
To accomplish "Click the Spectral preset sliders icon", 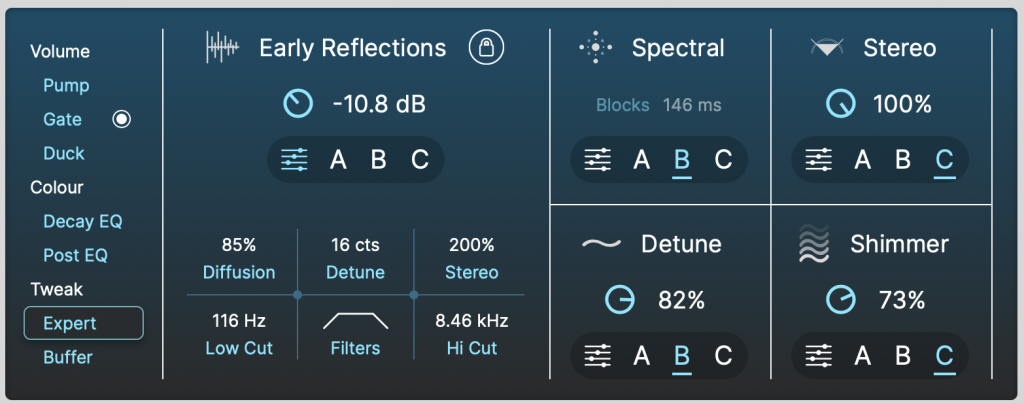I will coord(598,159).
